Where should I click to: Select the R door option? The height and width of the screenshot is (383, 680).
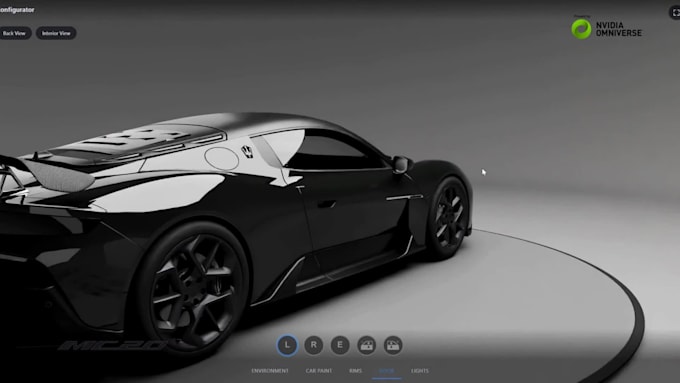click(x=314, y=345)
